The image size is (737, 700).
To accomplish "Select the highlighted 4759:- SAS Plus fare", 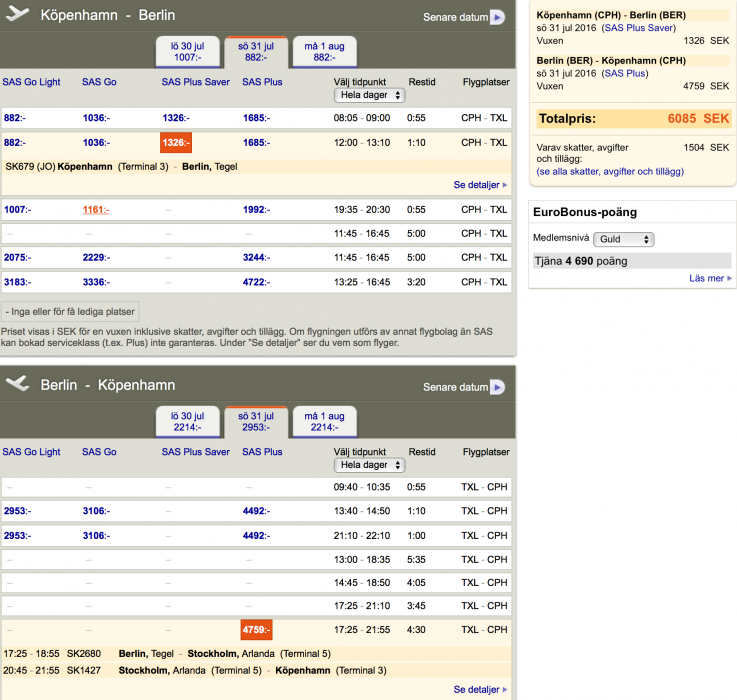I will click(256, 630).
